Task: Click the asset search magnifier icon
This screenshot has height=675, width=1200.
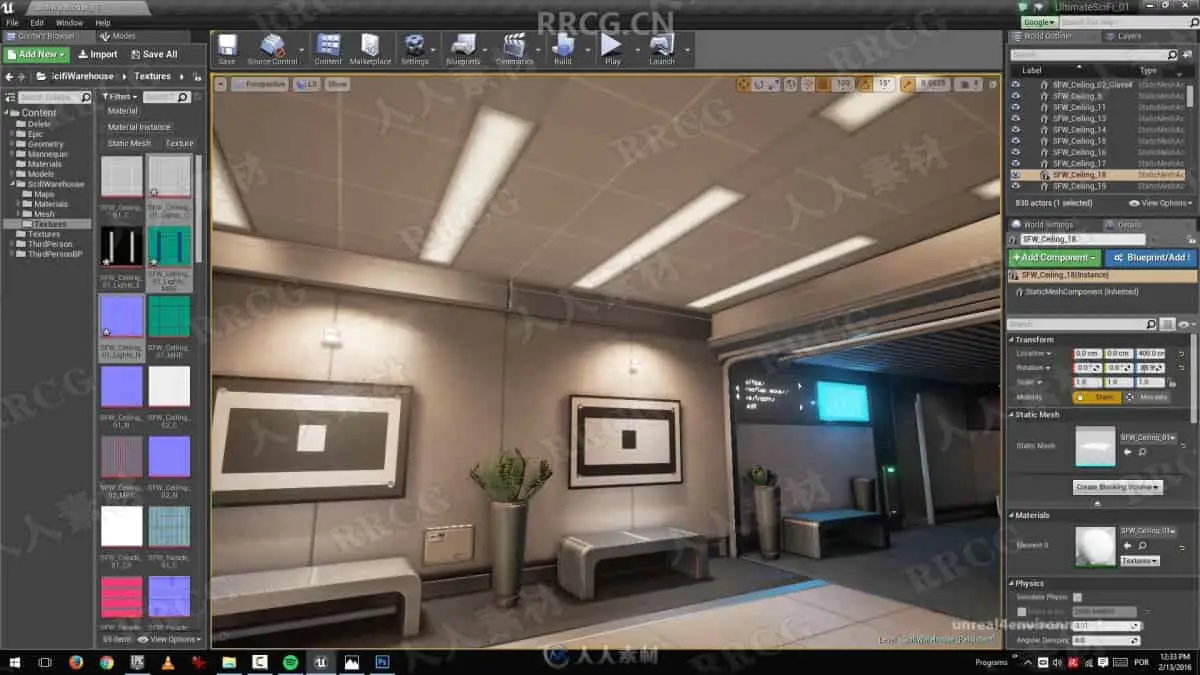Action: pyautogui.click(x=184, y=97)
